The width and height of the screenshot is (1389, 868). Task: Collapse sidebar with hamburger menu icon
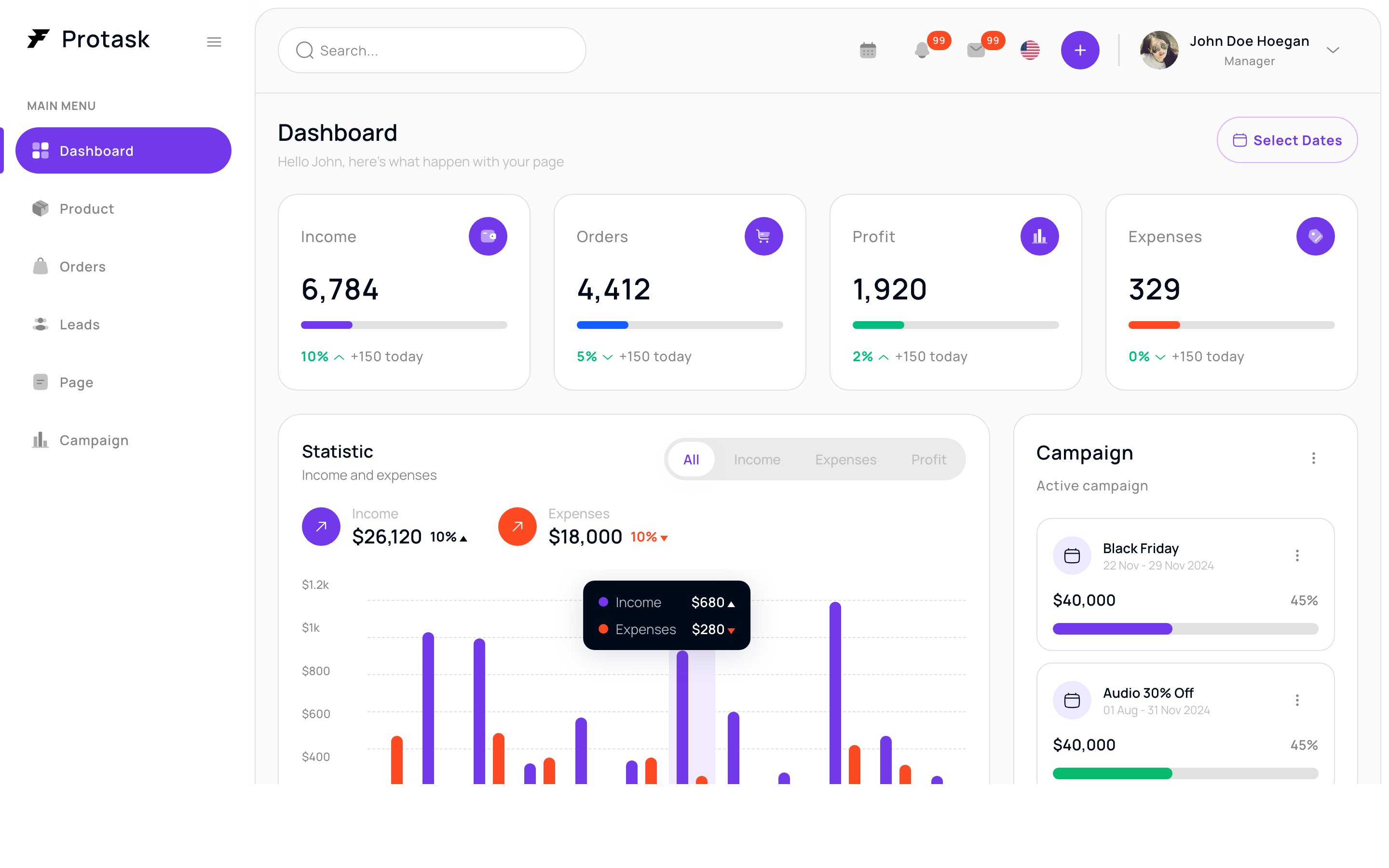click(214, 42)
